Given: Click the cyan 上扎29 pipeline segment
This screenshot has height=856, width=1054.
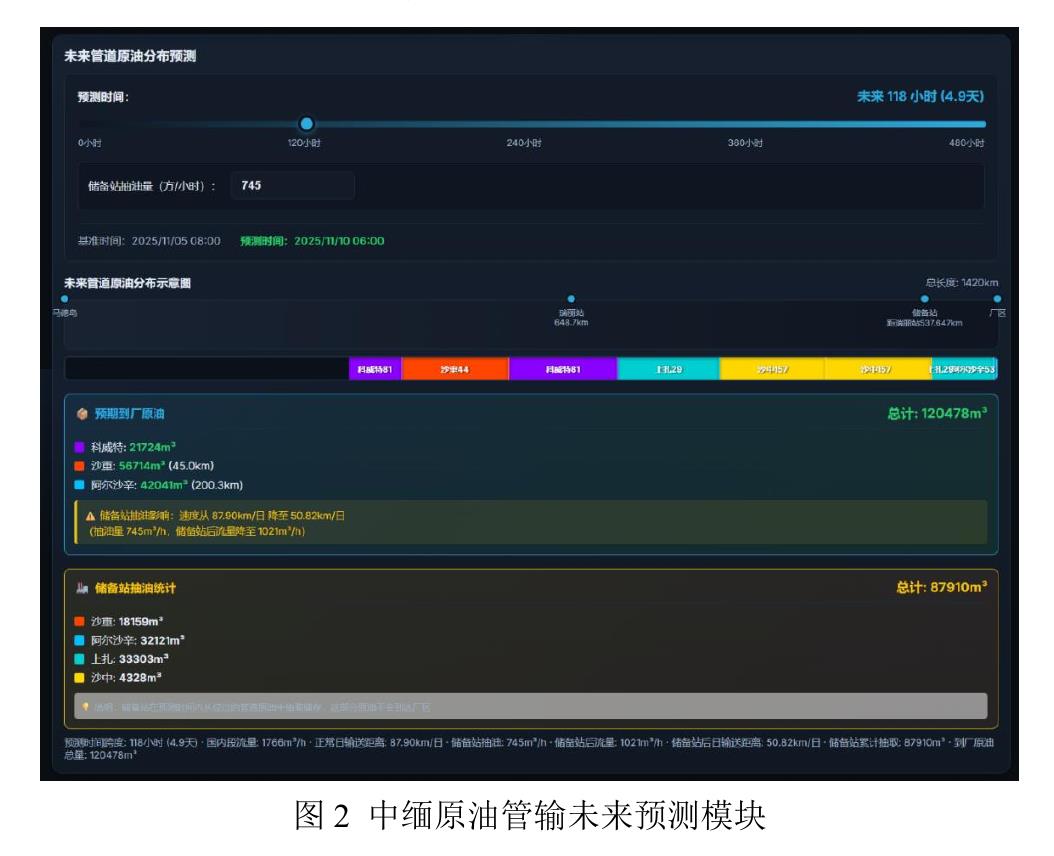Looking at the screenshot, I should (x=668, y=369).
